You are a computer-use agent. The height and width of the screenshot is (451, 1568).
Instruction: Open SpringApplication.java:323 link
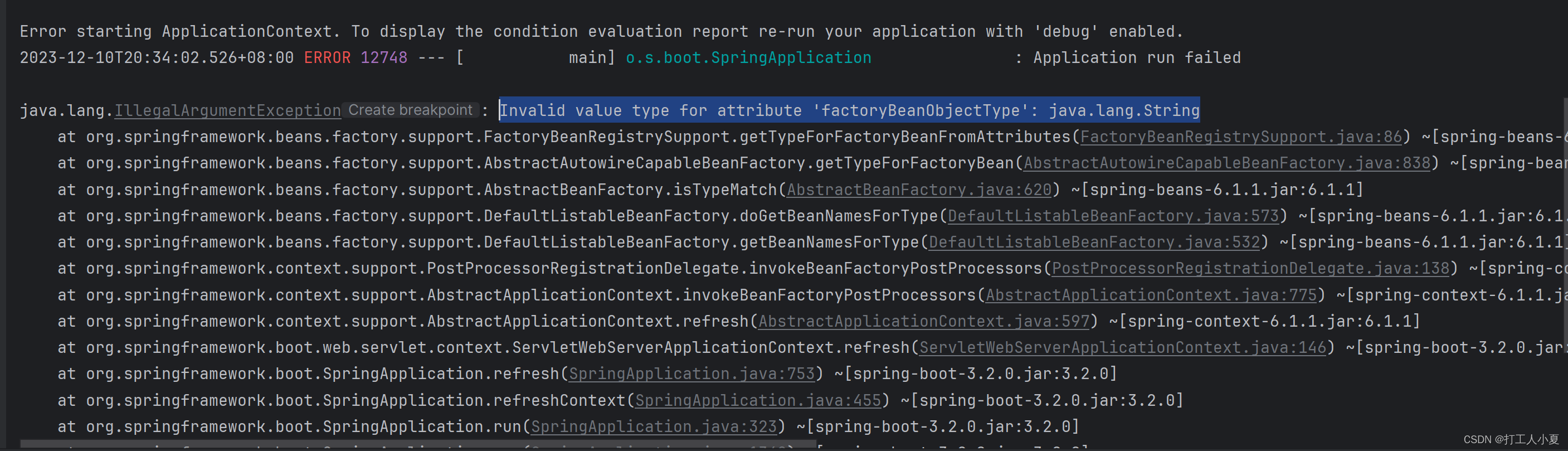click(654, 426)
